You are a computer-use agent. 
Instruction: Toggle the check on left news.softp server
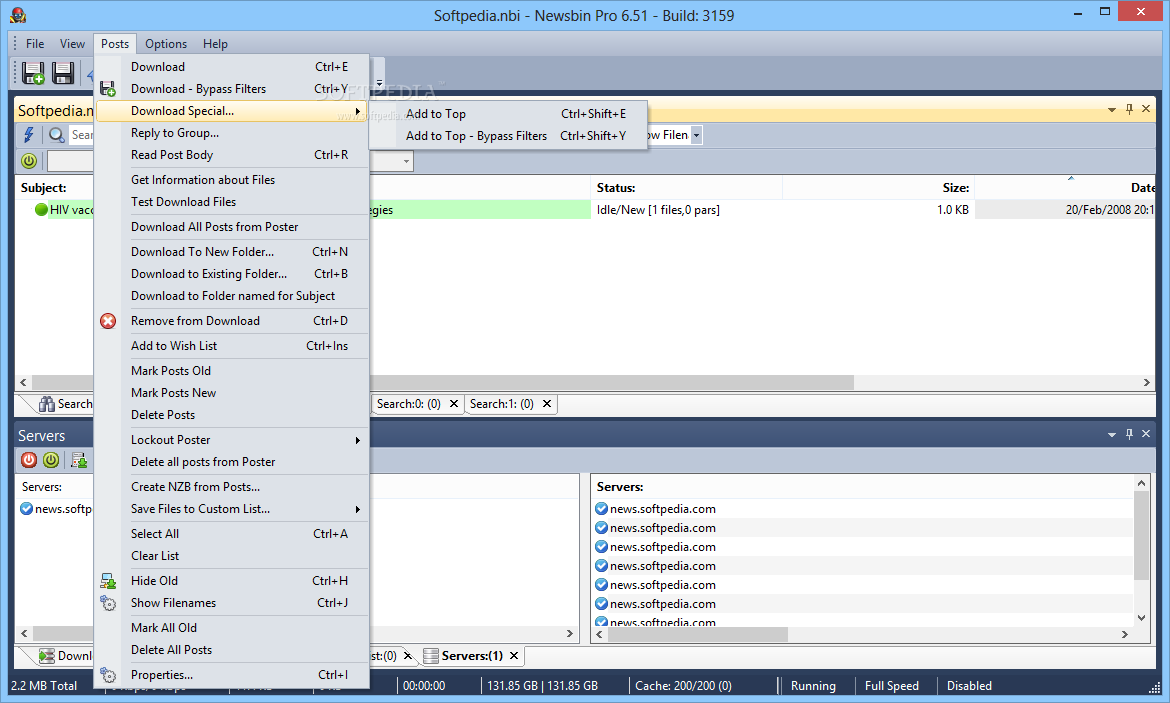click(26, 509)
